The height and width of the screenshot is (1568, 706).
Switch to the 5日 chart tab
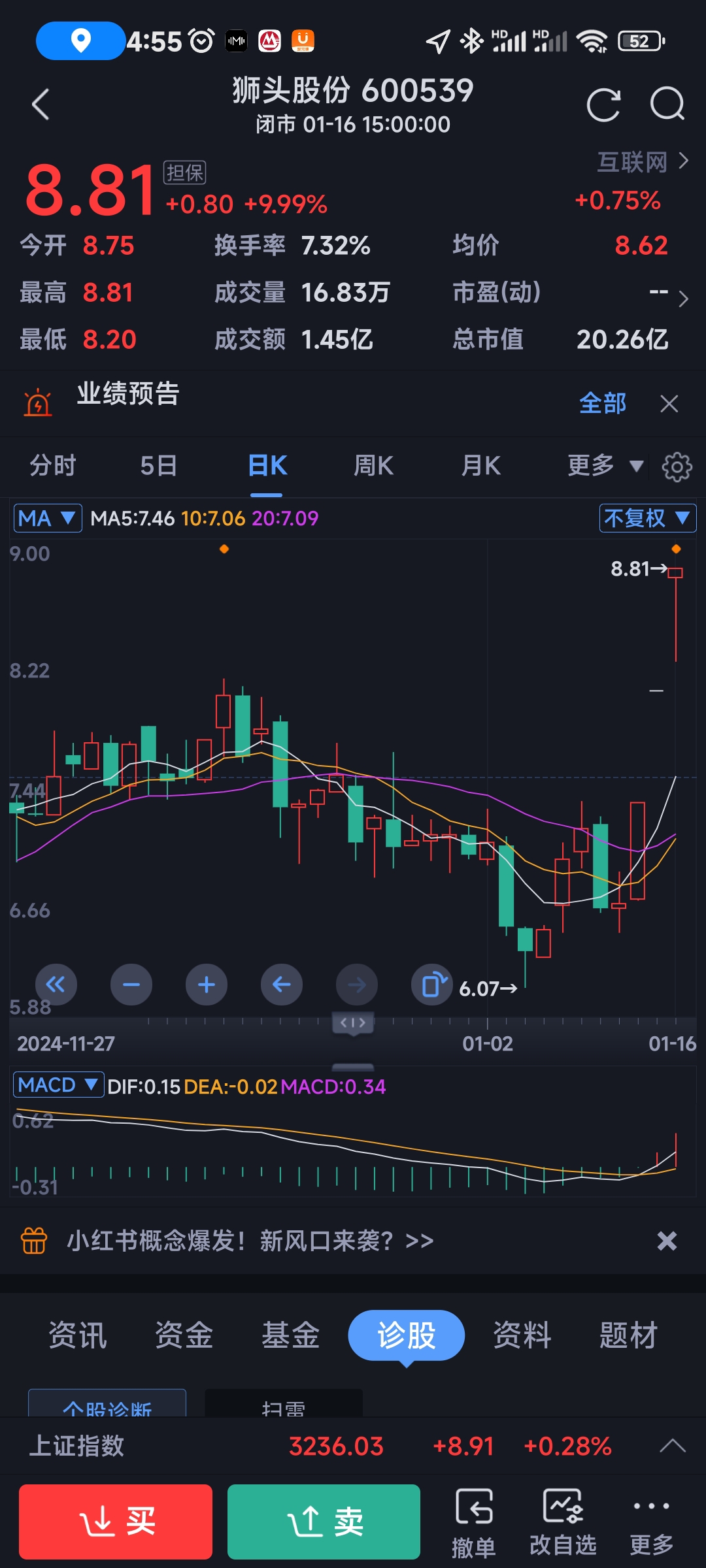click(159, 466)
